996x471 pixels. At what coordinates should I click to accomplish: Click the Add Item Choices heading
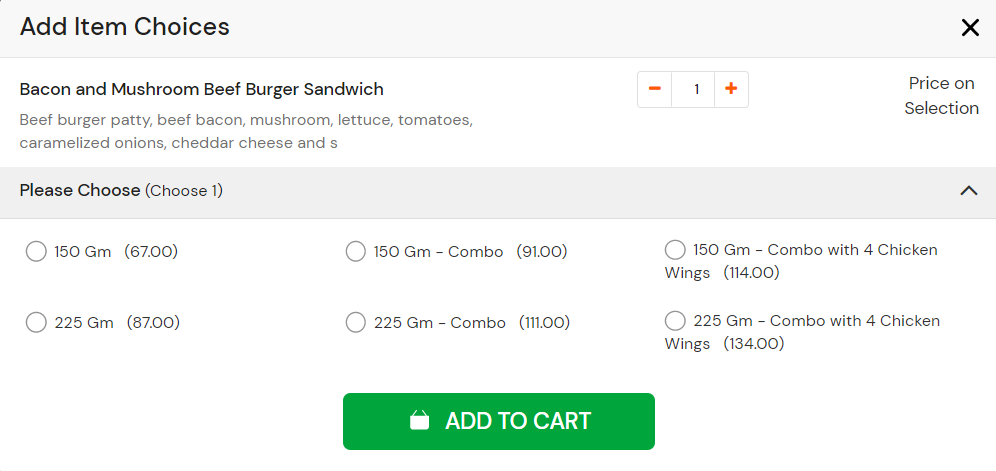124,27
